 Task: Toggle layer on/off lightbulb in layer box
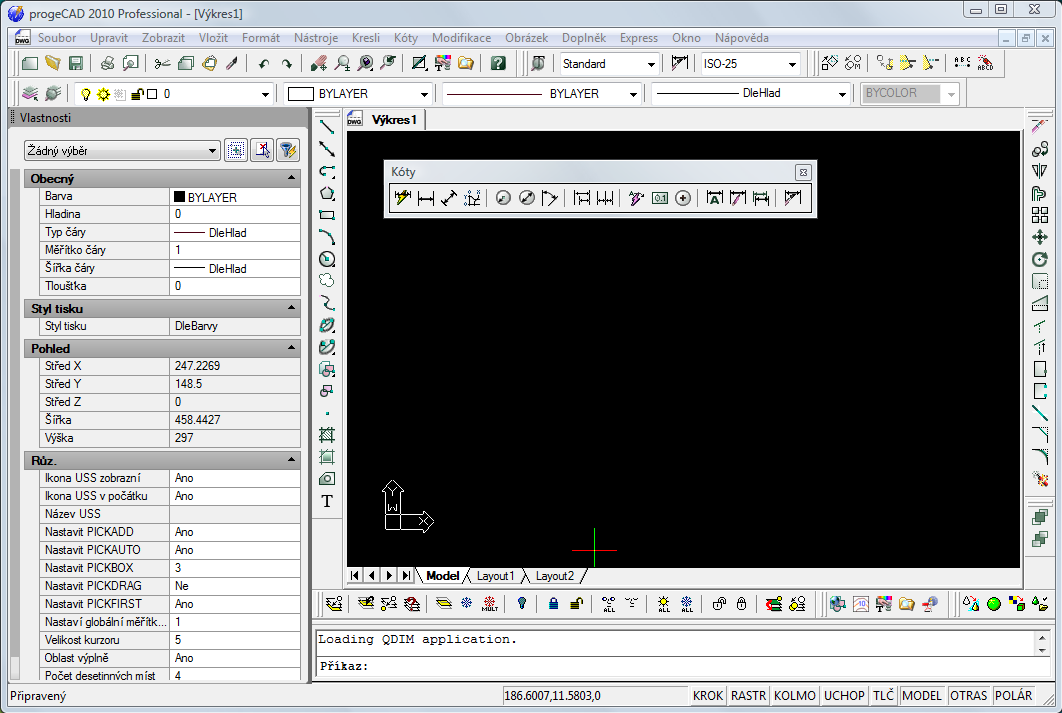(85, 94)
